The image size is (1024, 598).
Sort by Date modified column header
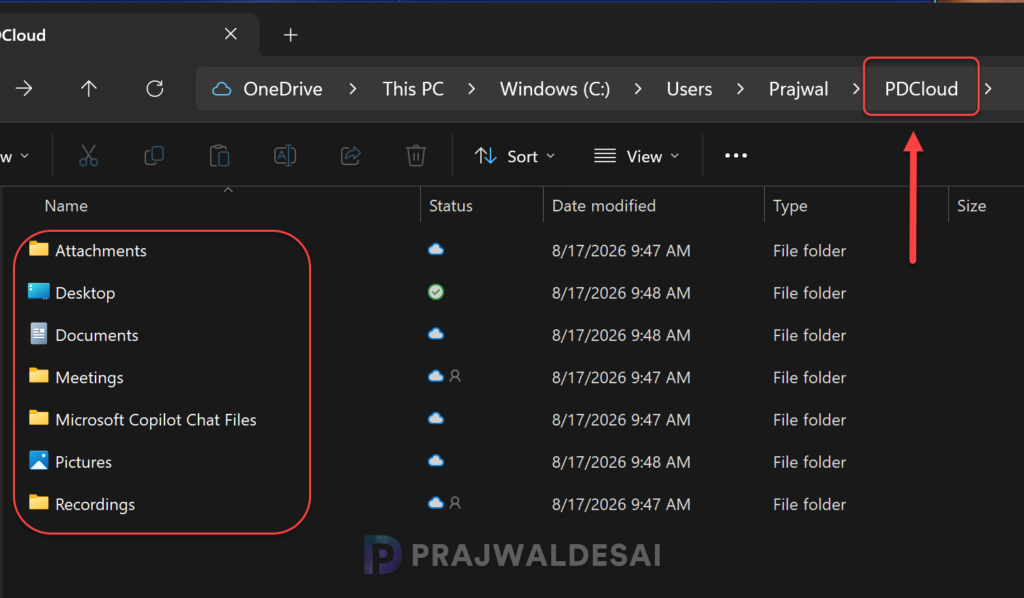click(603, 206)
